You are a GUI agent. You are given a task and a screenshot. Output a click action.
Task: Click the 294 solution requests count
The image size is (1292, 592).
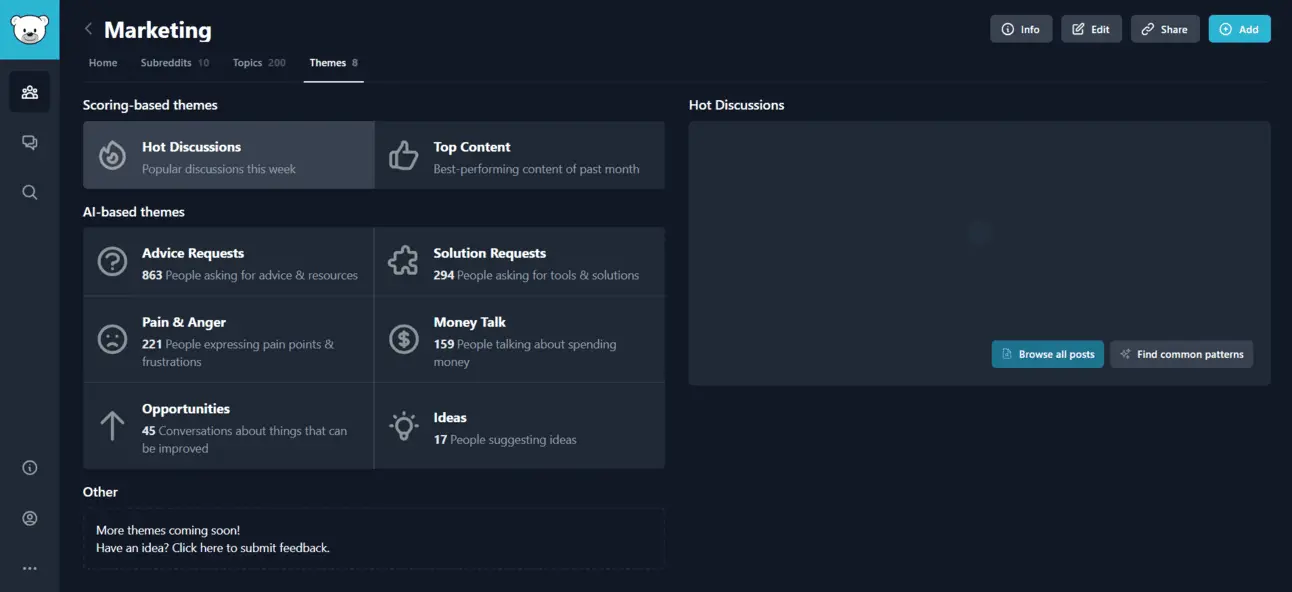pos(444,275)
